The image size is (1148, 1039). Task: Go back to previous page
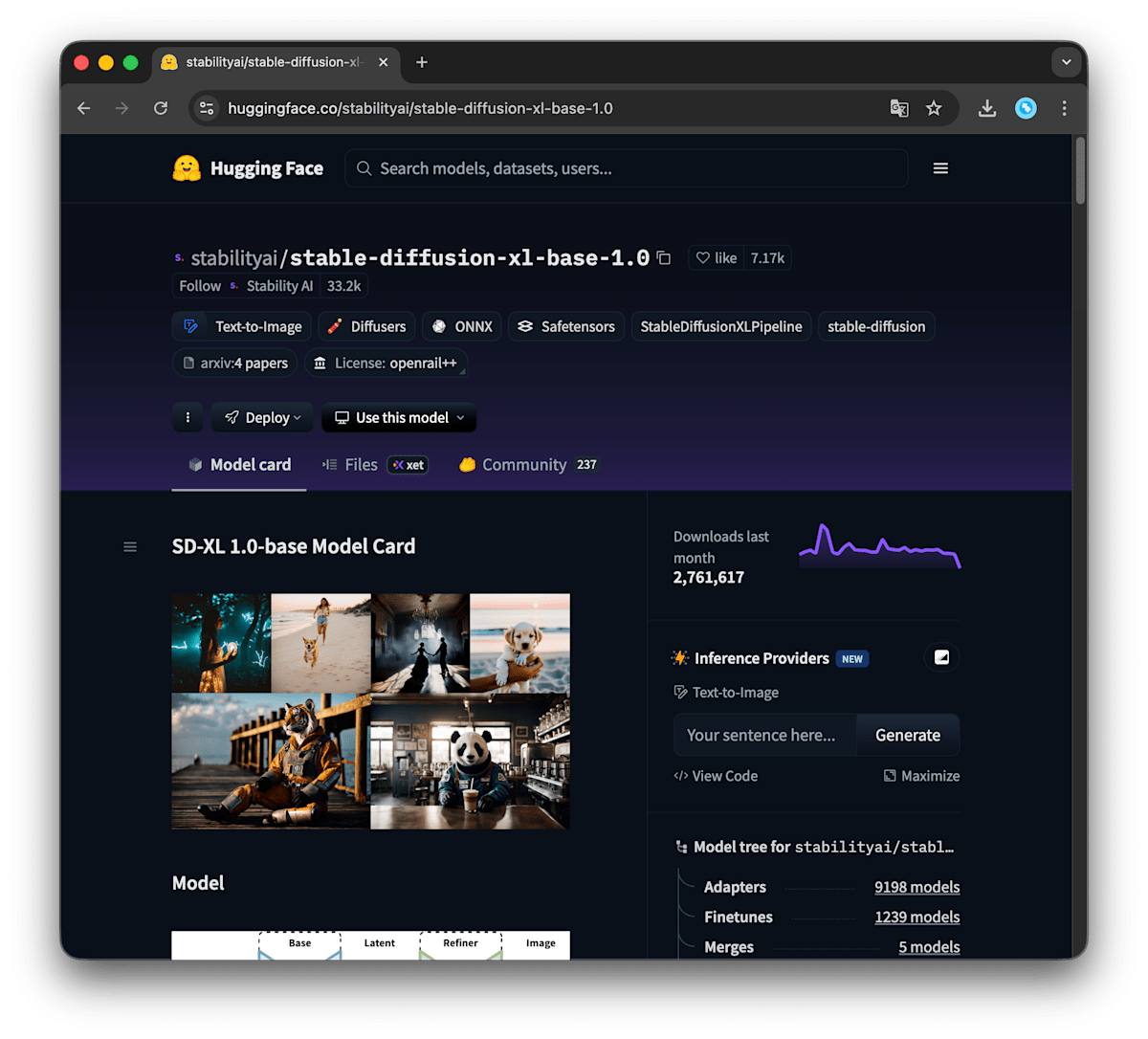[84, 108]
